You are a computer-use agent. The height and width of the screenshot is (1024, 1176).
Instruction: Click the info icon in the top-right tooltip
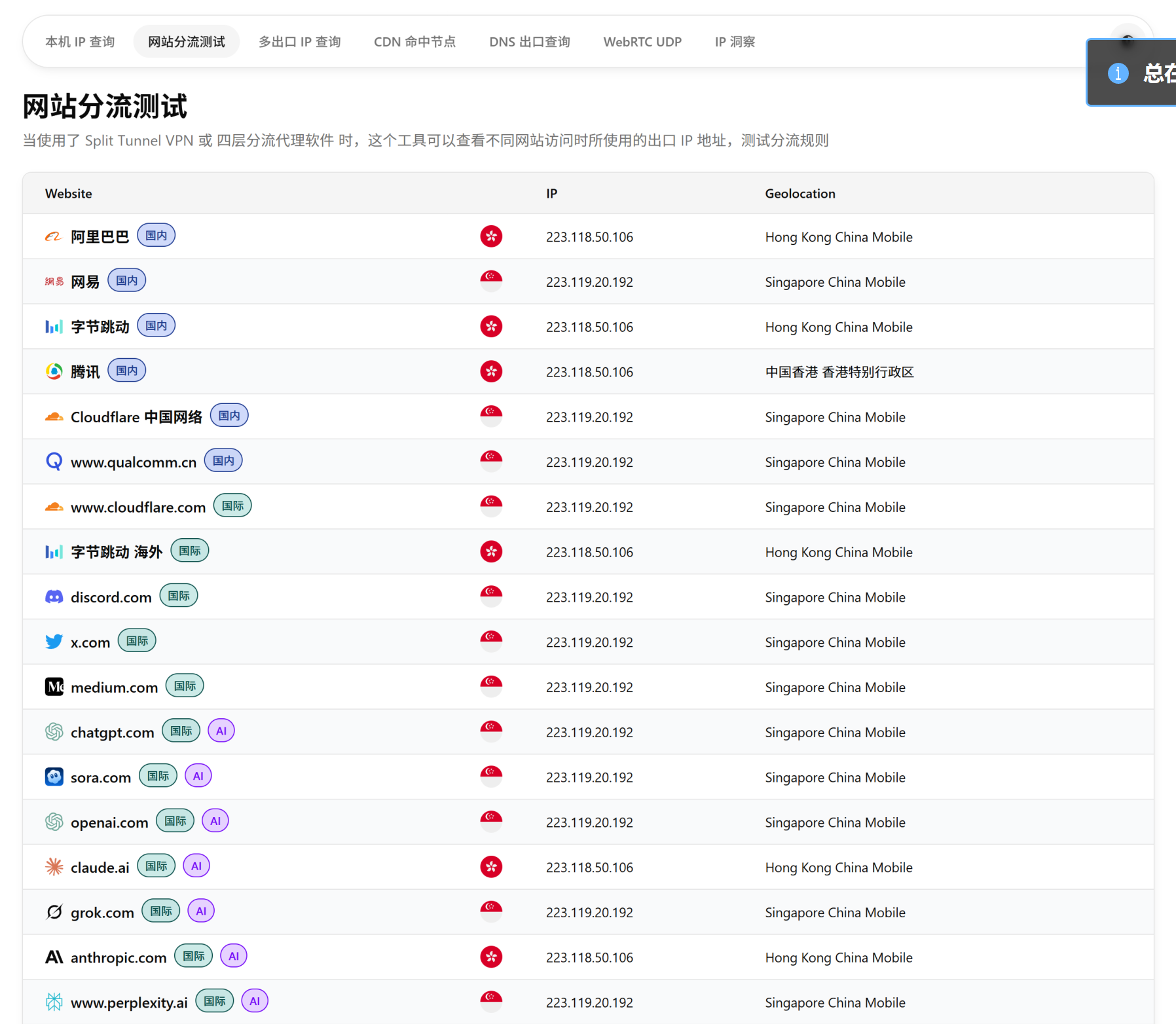(1118, 73)
